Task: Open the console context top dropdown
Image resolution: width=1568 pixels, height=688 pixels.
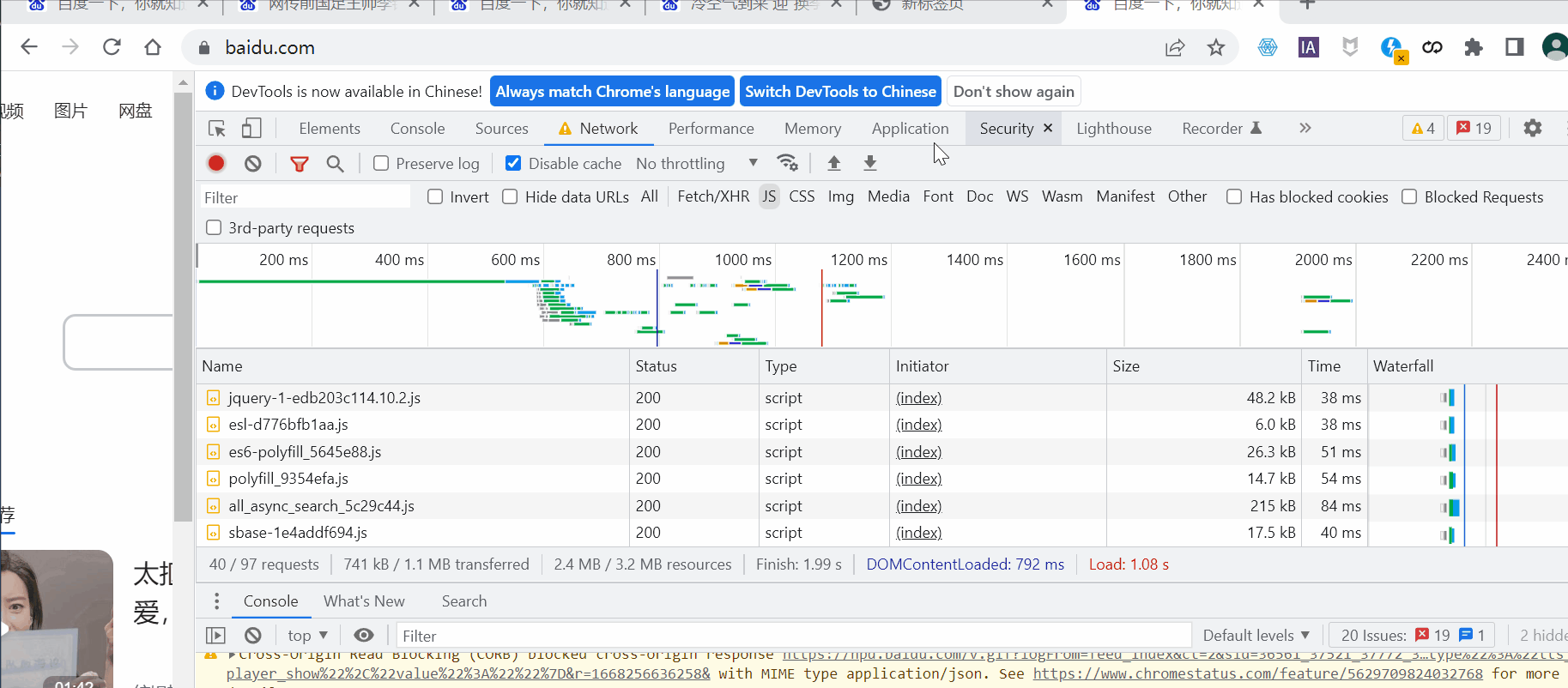Action: pos(308,636)
